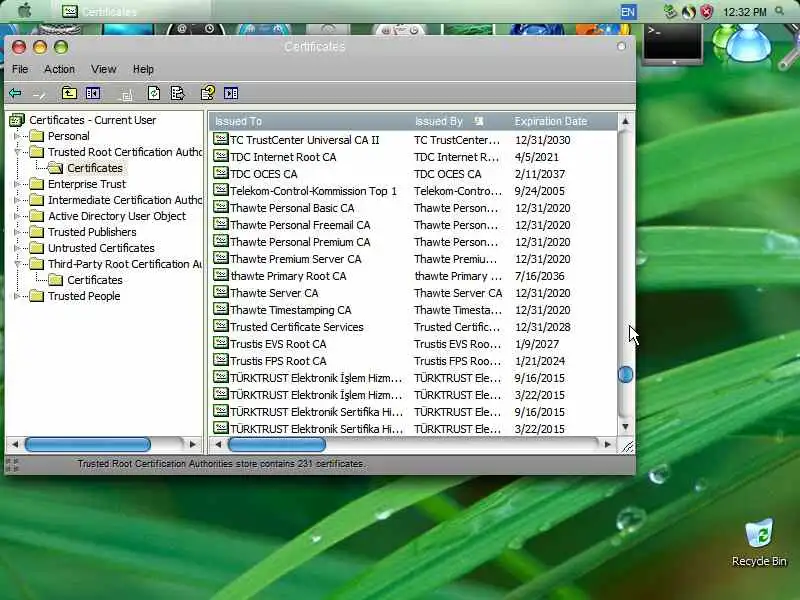The image size is (800, 600).
Task: Click the round button at title bar right
Action: click(x=621, y=46)
